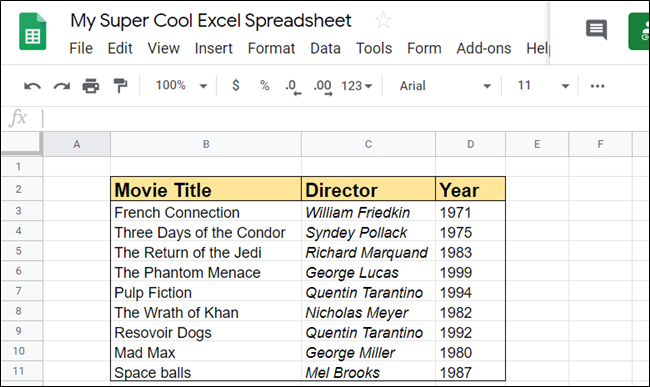Open the Tools menu

tap(374, 48)
